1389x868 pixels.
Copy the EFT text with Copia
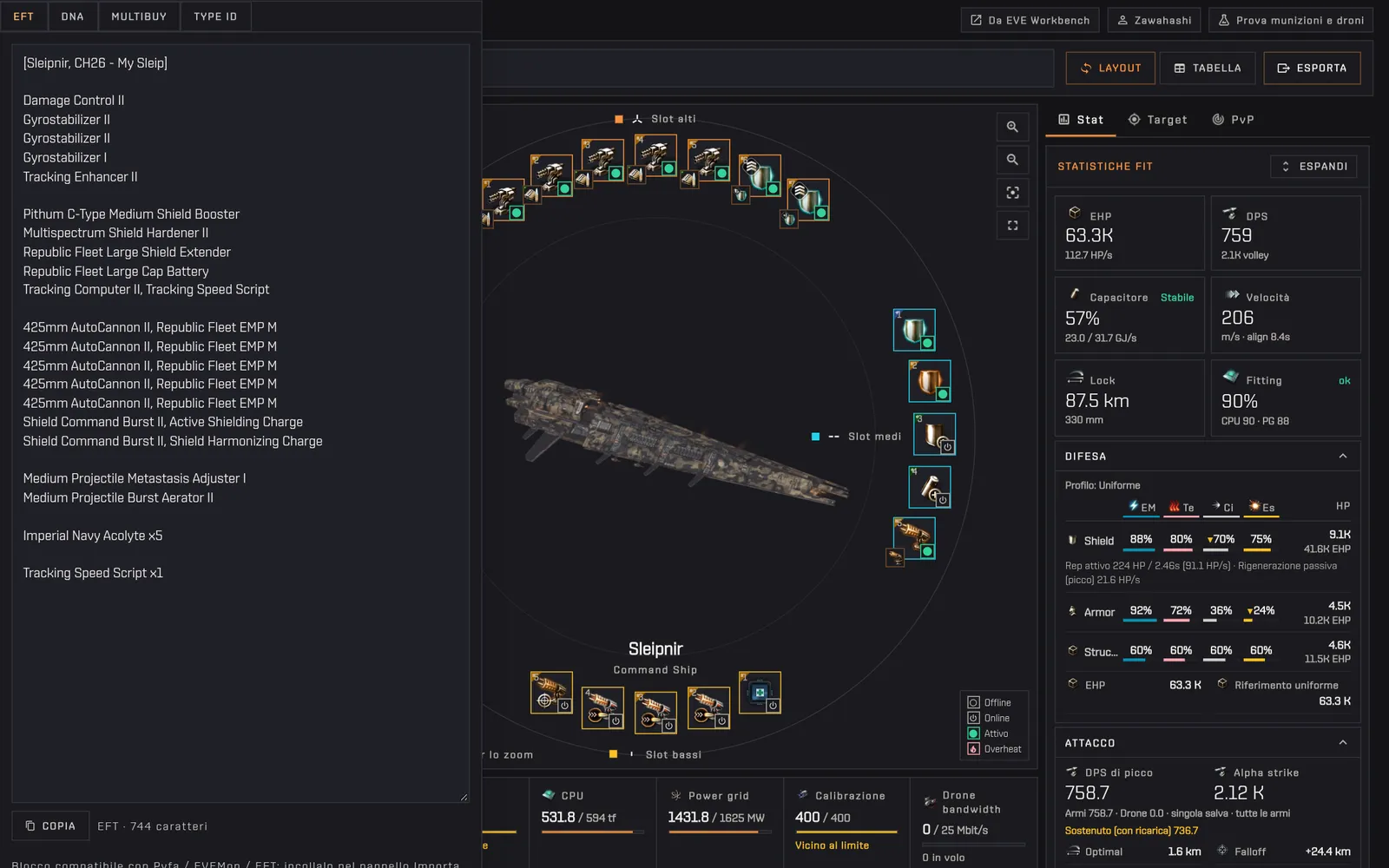coord(49,826)
